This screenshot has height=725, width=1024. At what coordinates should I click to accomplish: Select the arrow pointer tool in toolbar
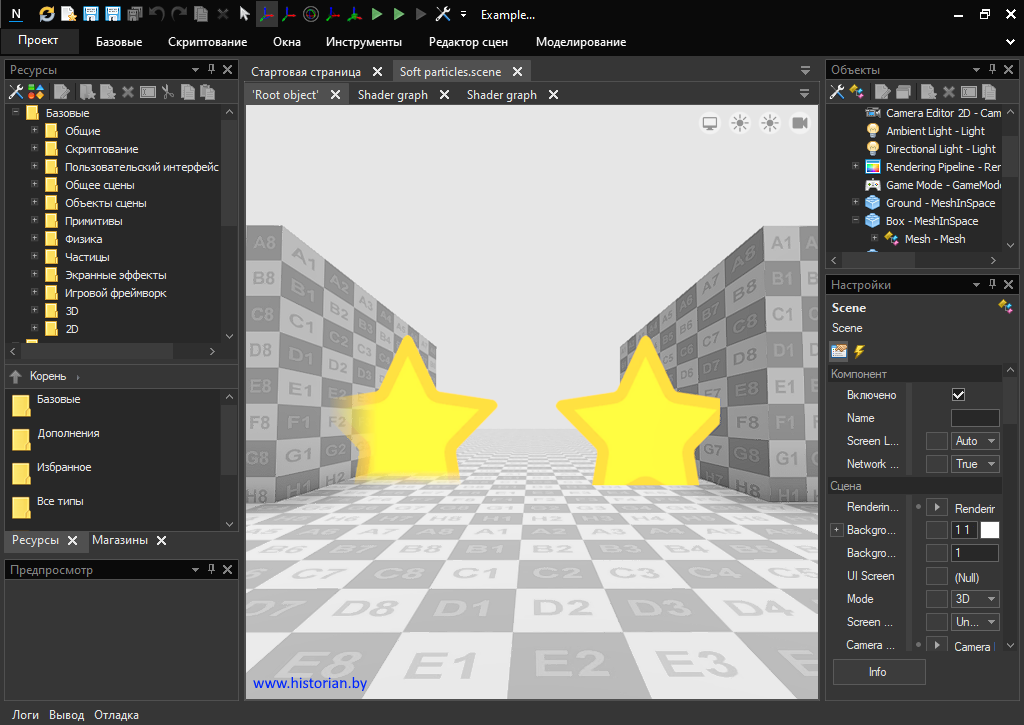point(244,14)
